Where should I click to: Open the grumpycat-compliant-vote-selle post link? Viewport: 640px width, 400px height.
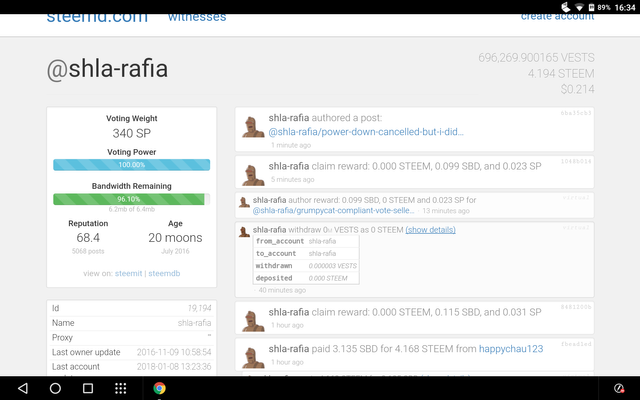tap(333, 211)
